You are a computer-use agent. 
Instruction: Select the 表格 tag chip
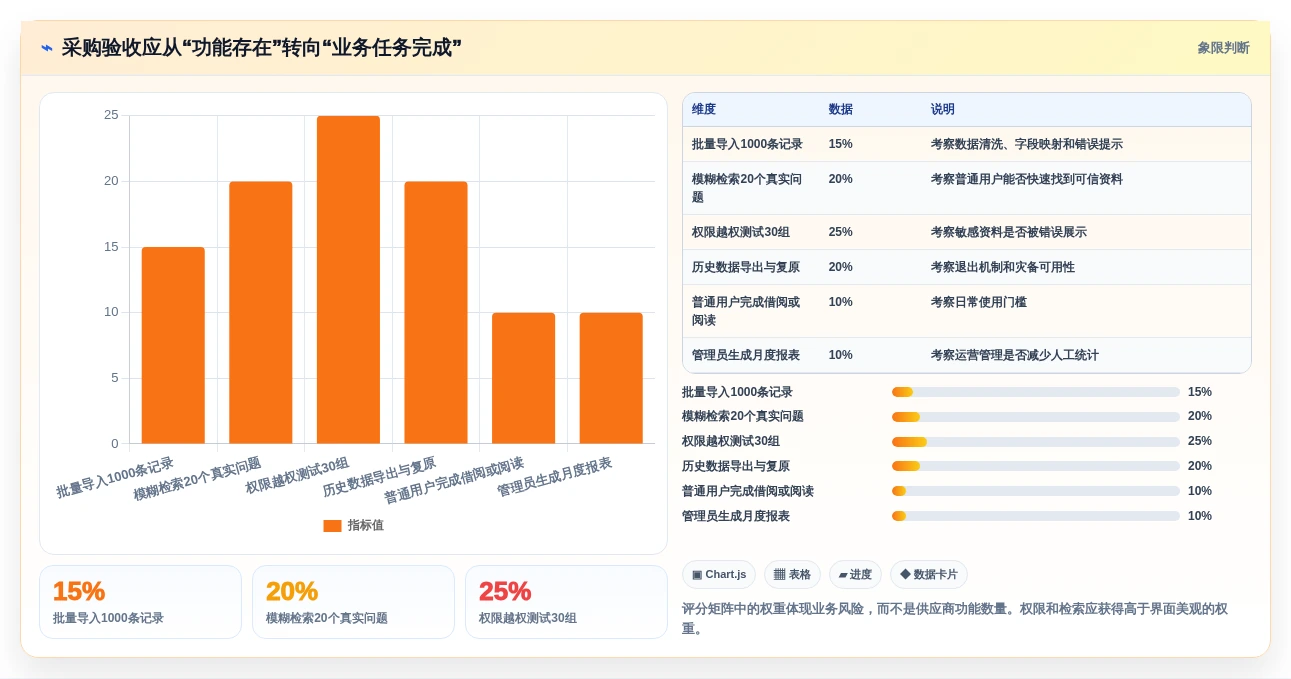pos(792,574)
